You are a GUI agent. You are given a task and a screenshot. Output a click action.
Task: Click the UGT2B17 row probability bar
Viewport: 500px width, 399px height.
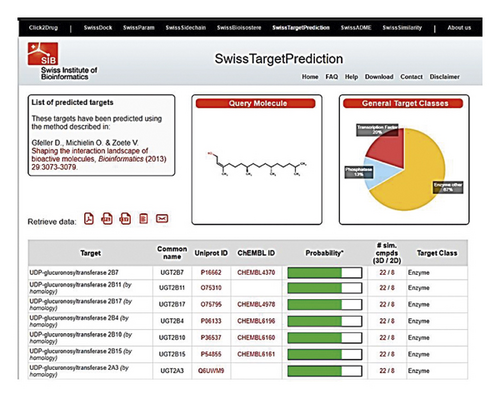pyautogui.click(x=325, y=304)
